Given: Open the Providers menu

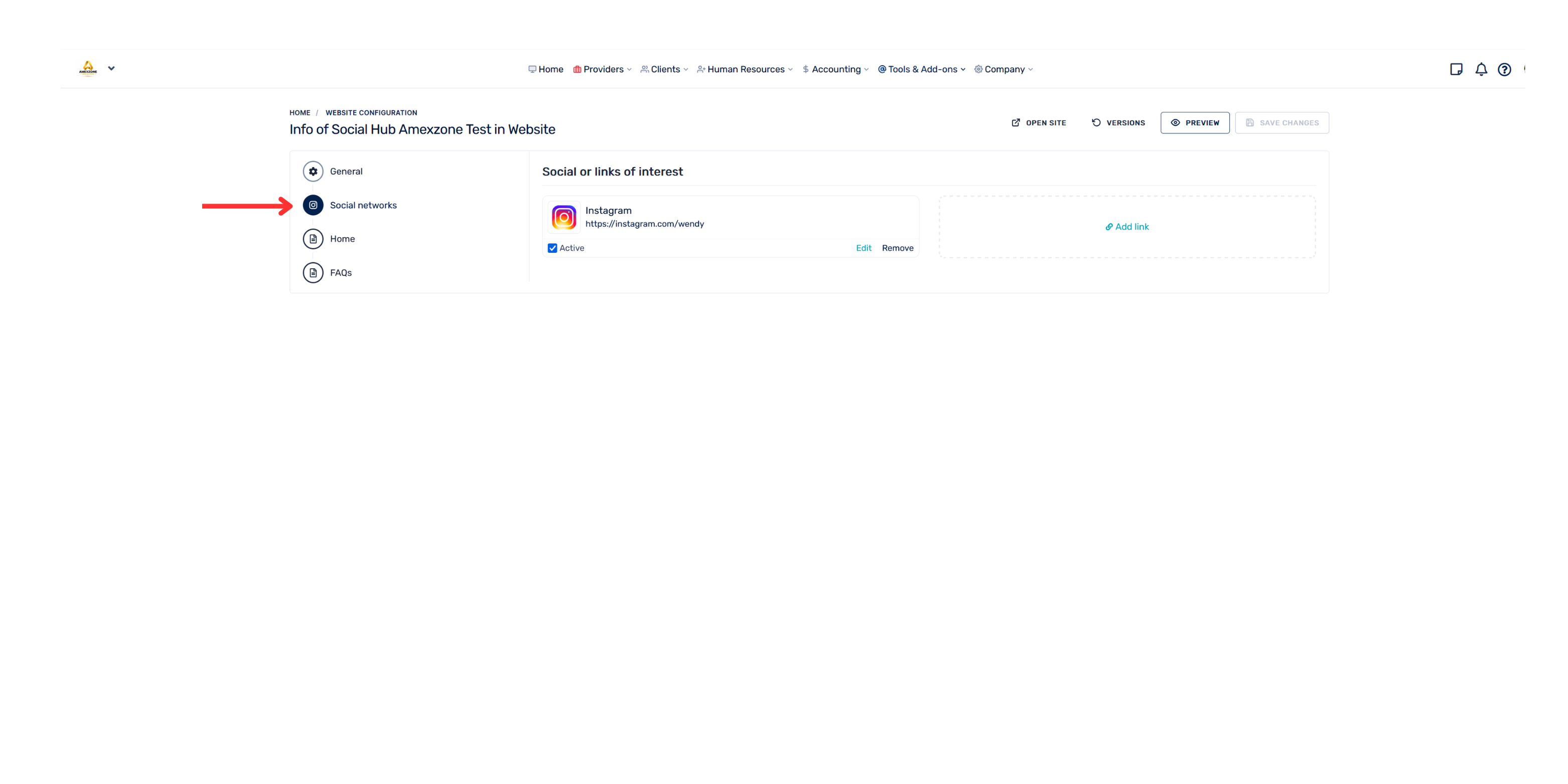Looking at the screenshot, I should pyautogui.click(x=602, y=69).
